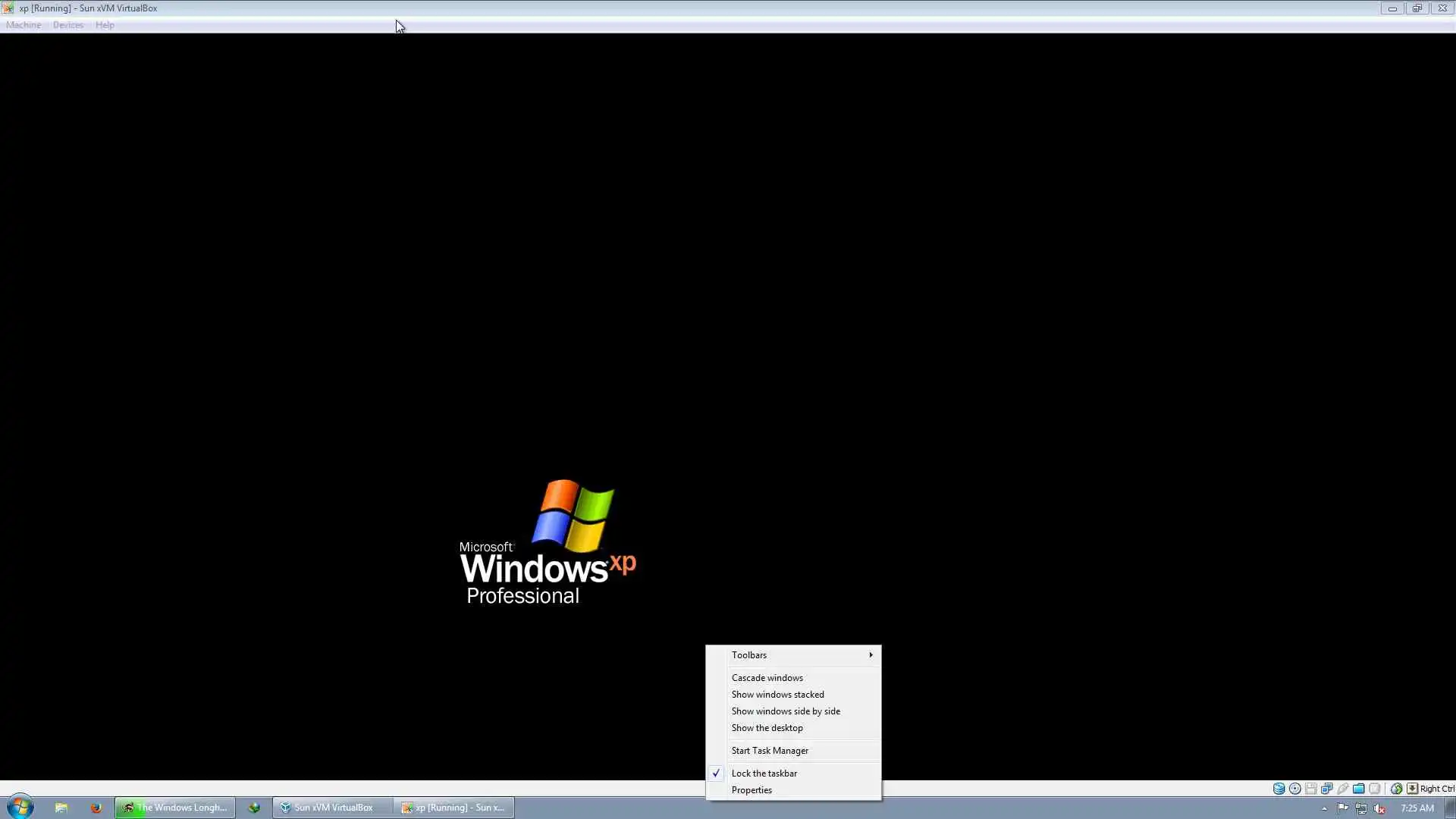Select Cascade windows from context menu
The height and width of the screenshot is (819, 1456).
point(767,678)
